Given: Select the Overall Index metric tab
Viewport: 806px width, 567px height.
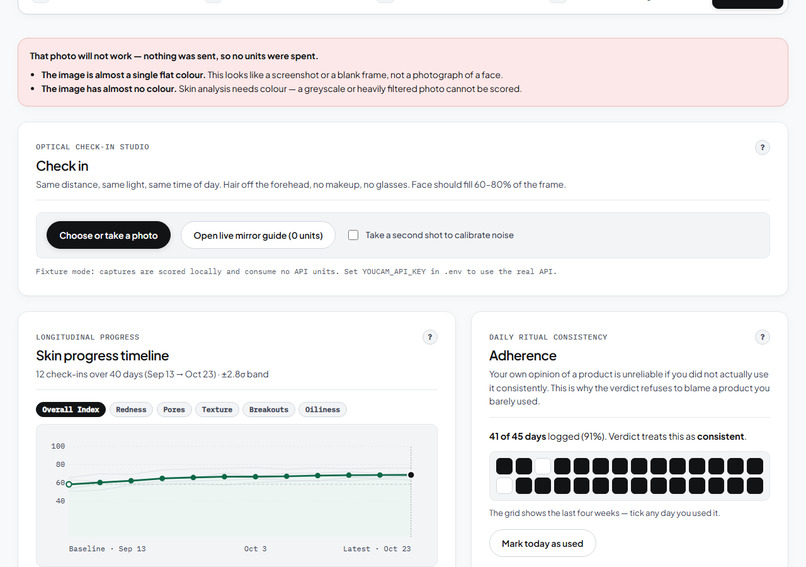Looking at the screenshot, I should tap(70, 410).
